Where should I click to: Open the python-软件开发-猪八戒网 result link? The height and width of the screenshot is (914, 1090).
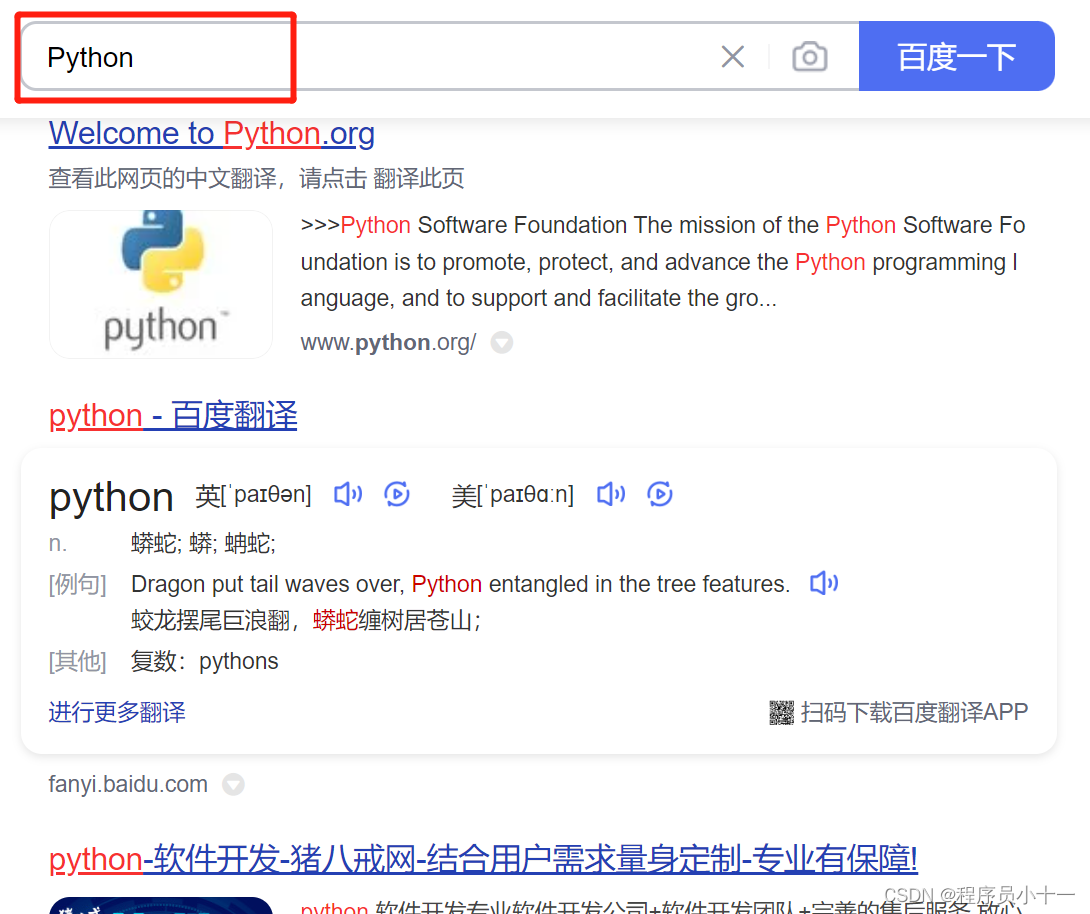coord(483,859)
